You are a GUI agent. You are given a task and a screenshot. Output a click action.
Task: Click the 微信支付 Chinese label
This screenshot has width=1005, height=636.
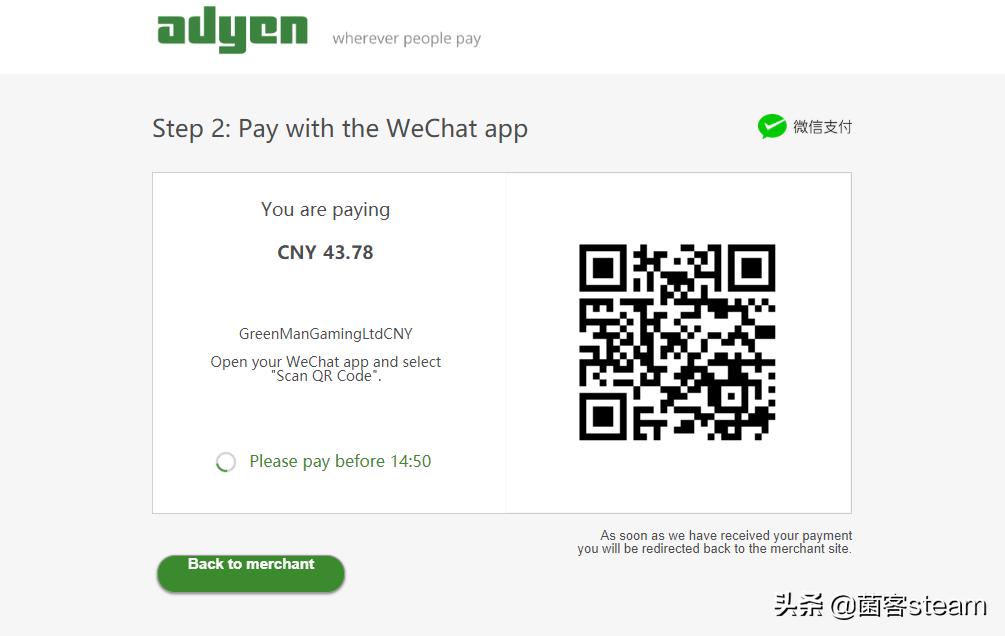(x=822, y=127)
